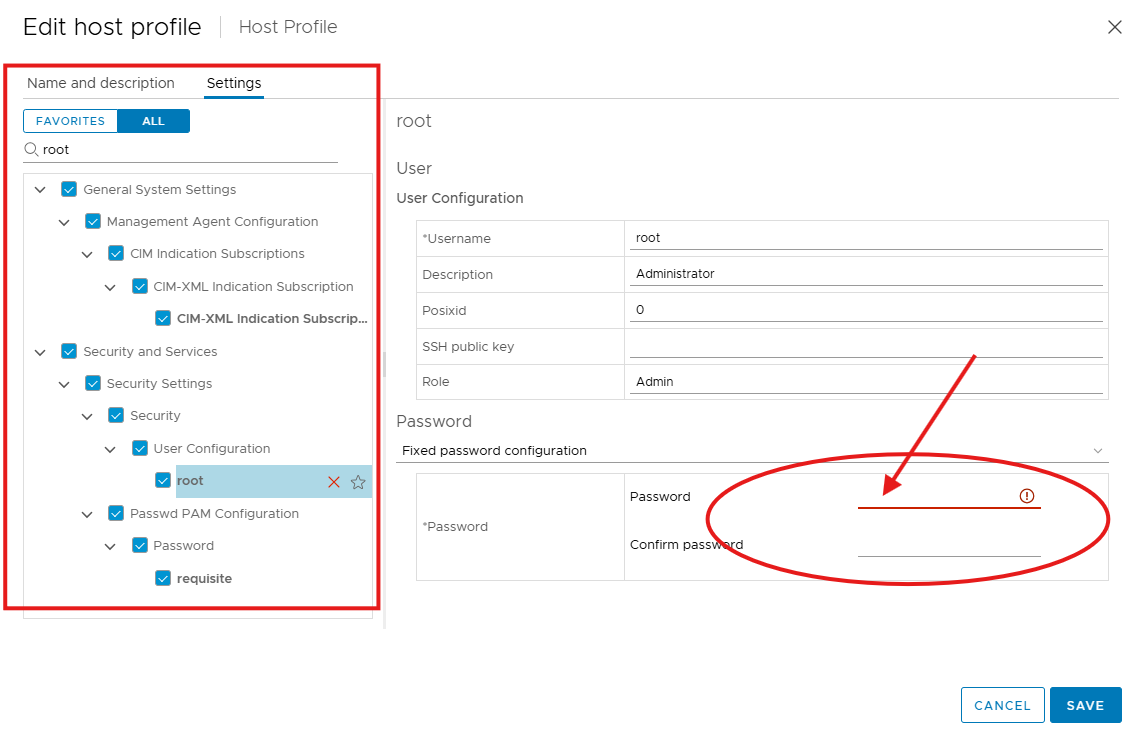
Task: Click the red X remove icon beside root
Action: [x=334, y=482]
